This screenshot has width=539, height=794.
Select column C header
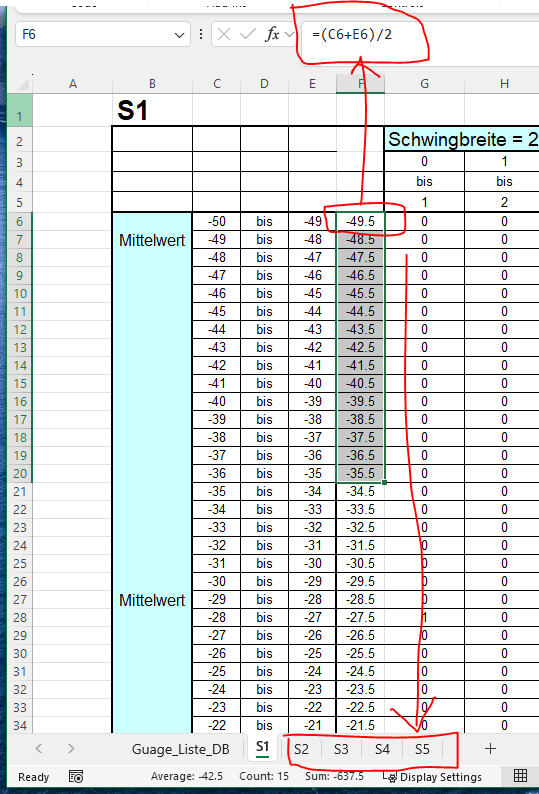click(x=216, y=84)
